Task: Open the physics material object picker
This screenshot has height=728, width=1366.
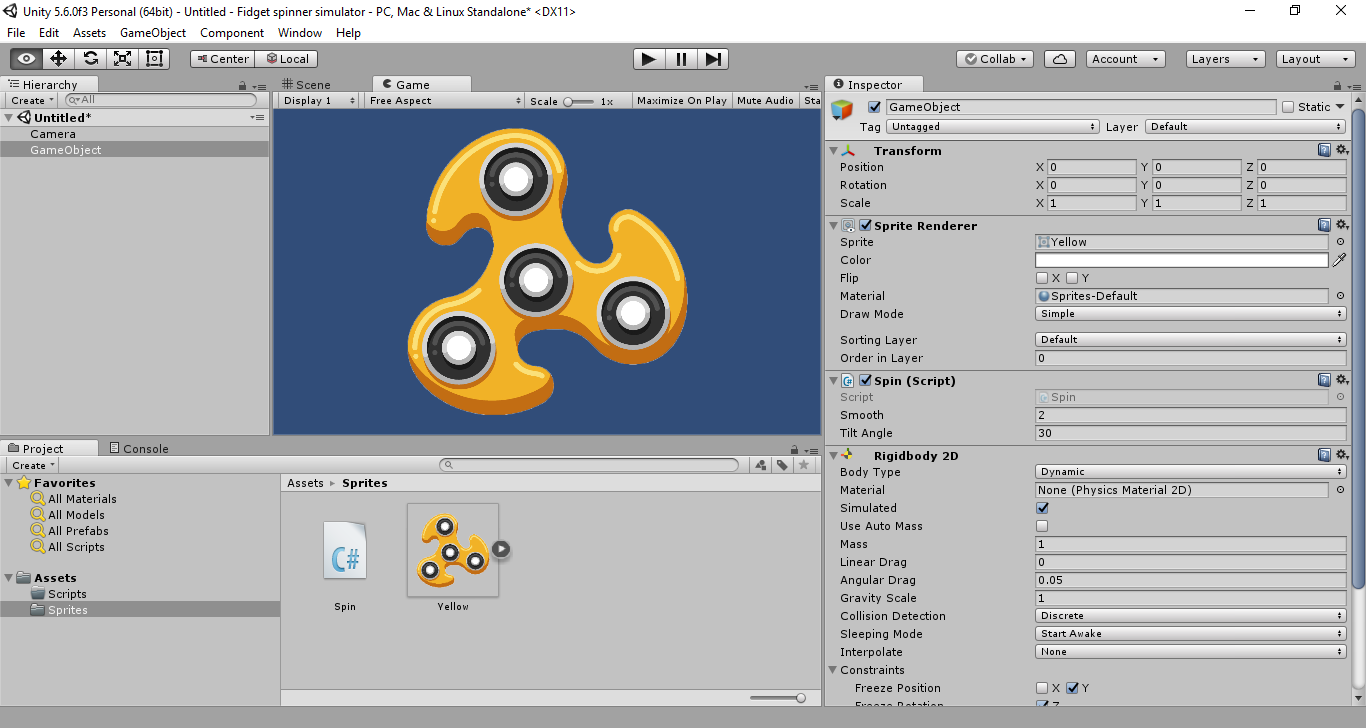Action: (1340, 490)
